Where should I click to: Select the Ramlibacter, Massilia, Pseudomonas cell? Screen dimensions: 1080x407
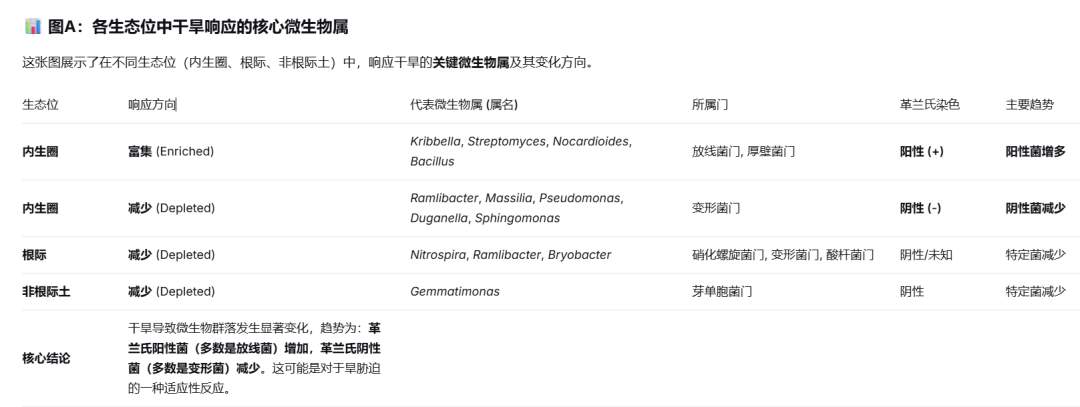click(517, 208)
